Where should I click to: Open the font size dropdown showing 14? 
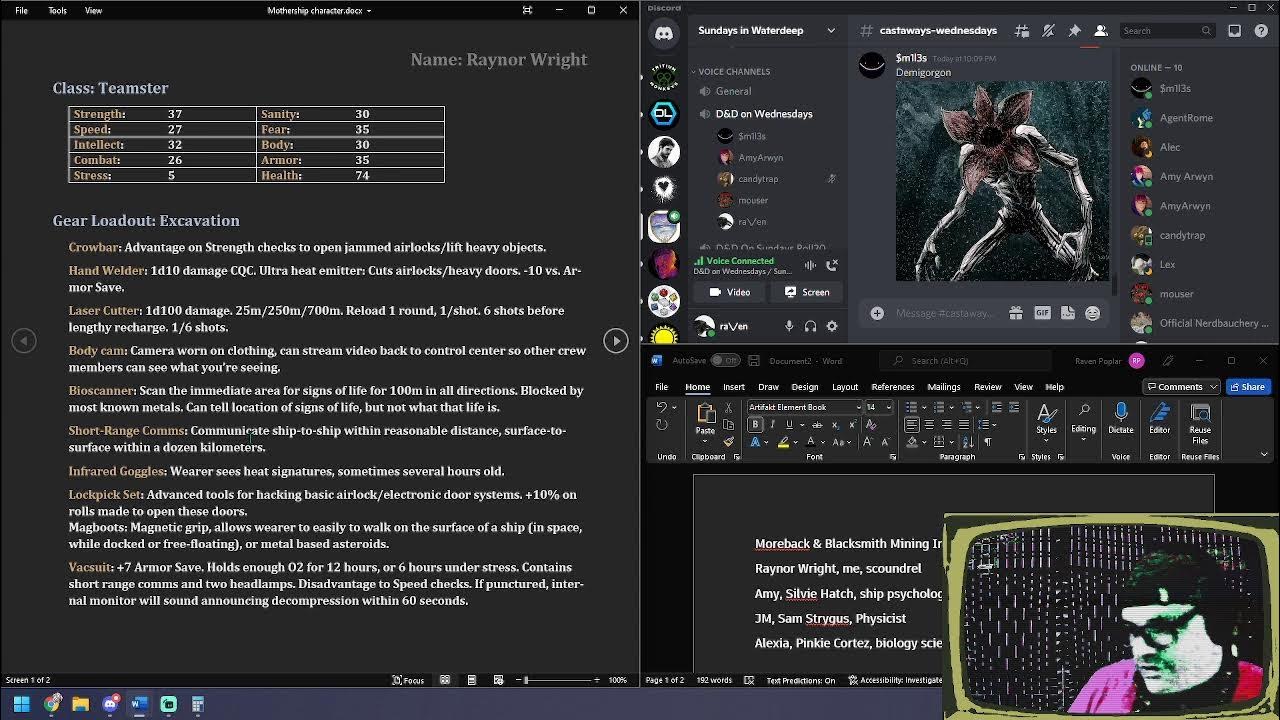click(x=888, y=407)
